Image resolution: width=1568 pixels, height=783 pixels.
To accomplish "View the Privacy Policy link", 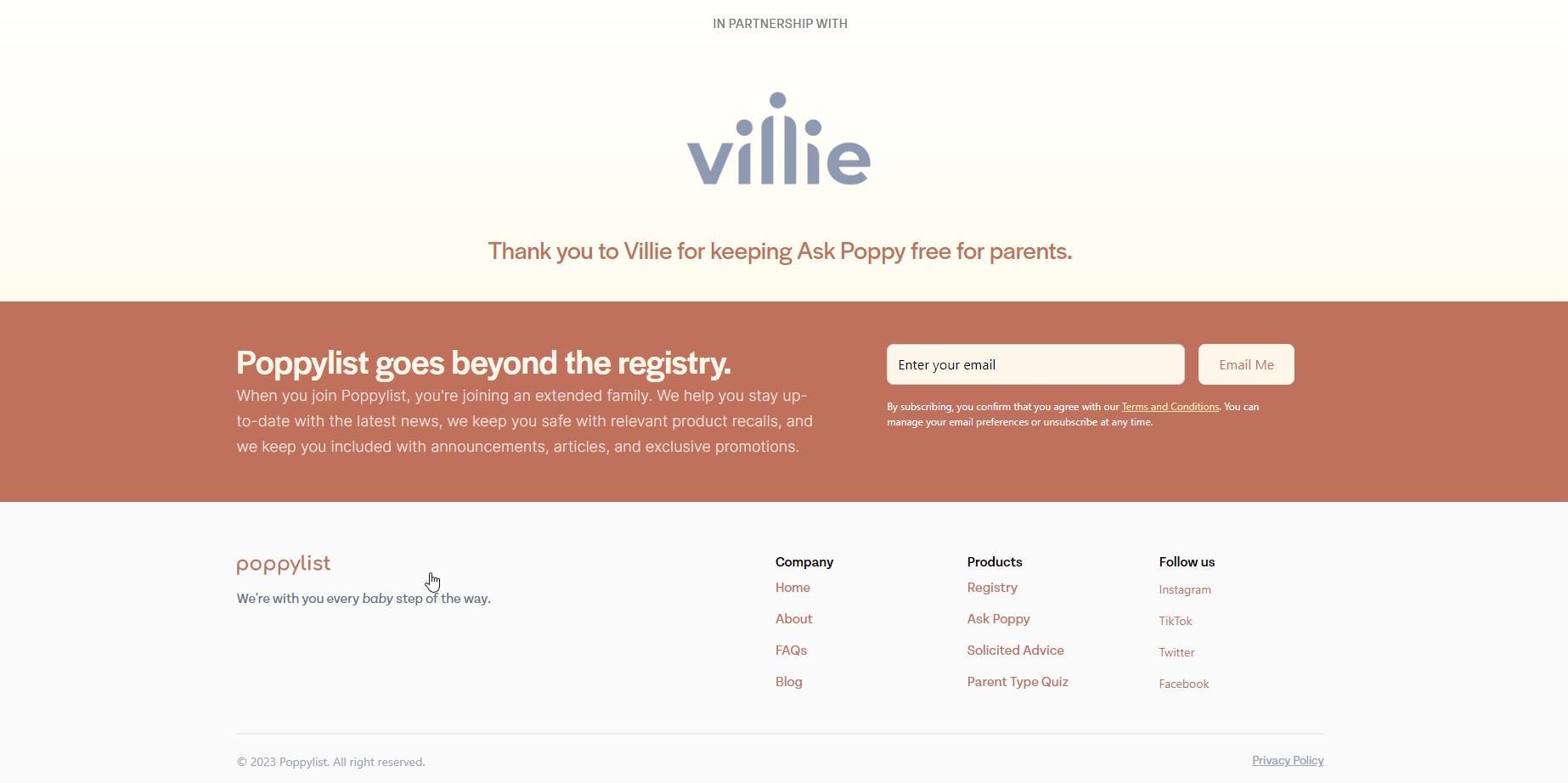I will click(1288, 760).
